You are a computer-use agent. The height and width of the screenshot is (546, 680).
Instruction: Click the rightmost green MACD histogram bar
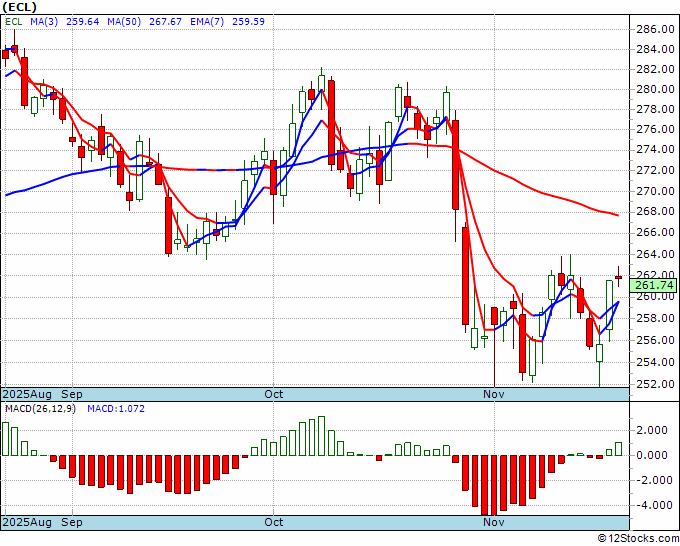pos(618,449)
